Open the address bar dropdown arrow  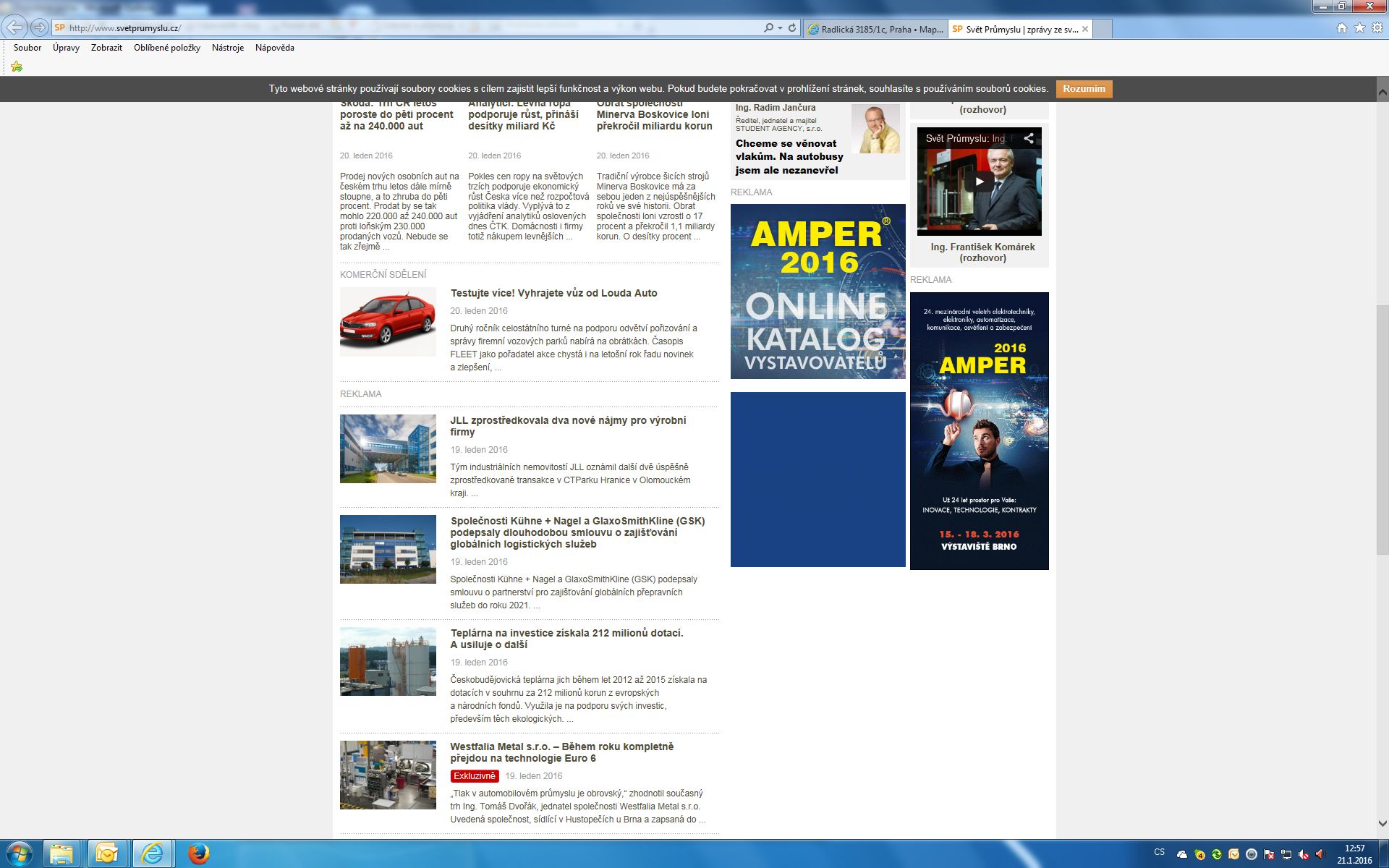(x=780, y=27)
